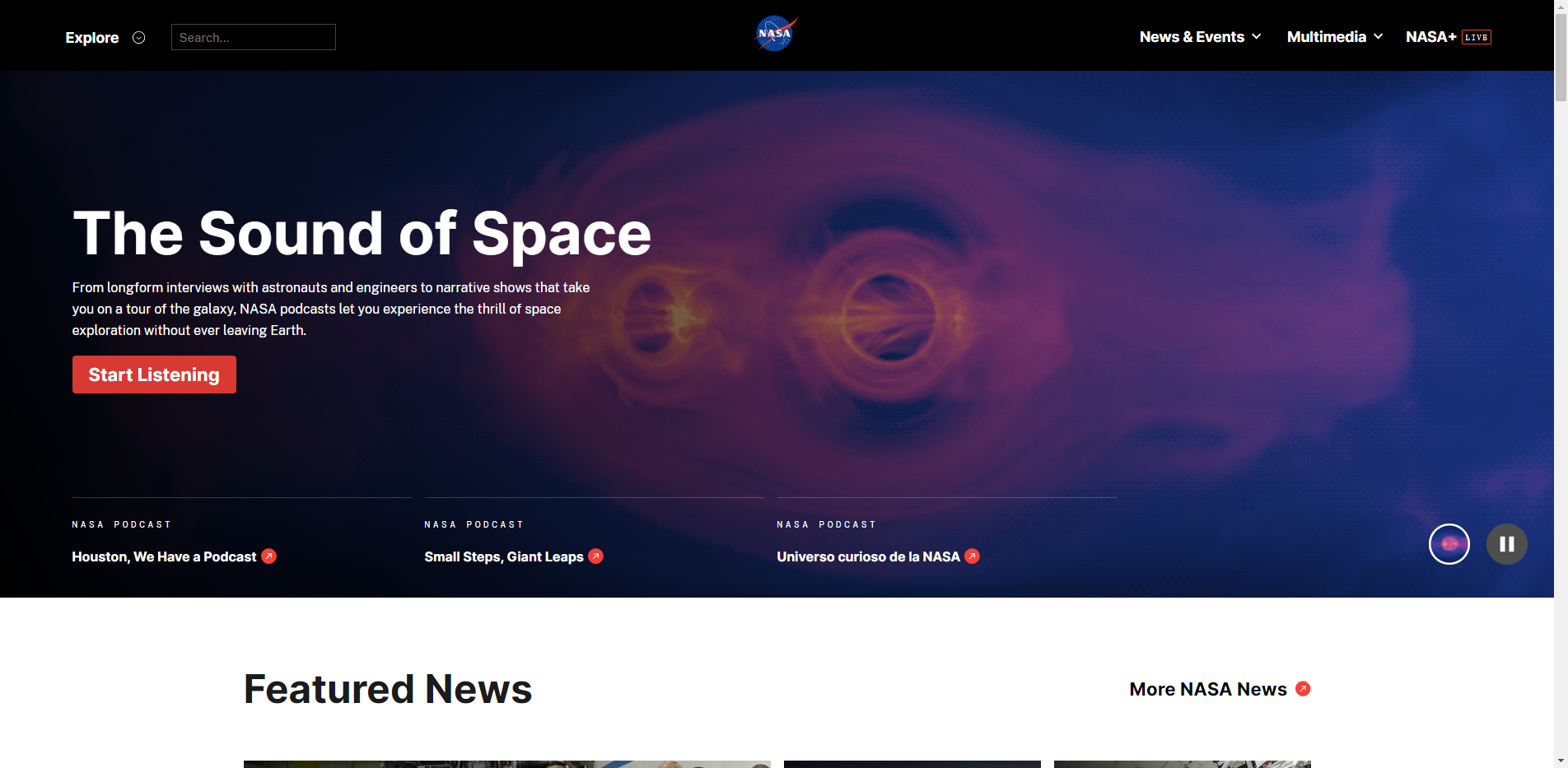This screenshot has height=768, width=1568.
Task: Open the red arrow icon beside Small Steps, Giant Leaps
Action: (x=596, y=556)
